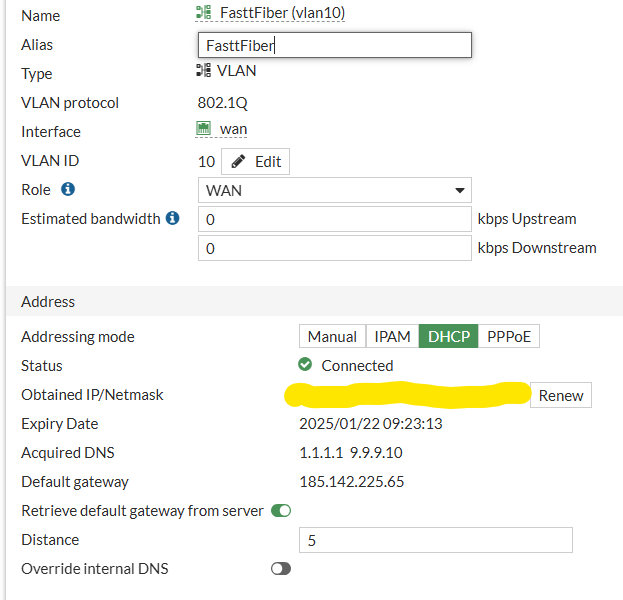Select DHCP addressing mode
Viewport: 623px width, 600px height.
(x=448, y=337)
